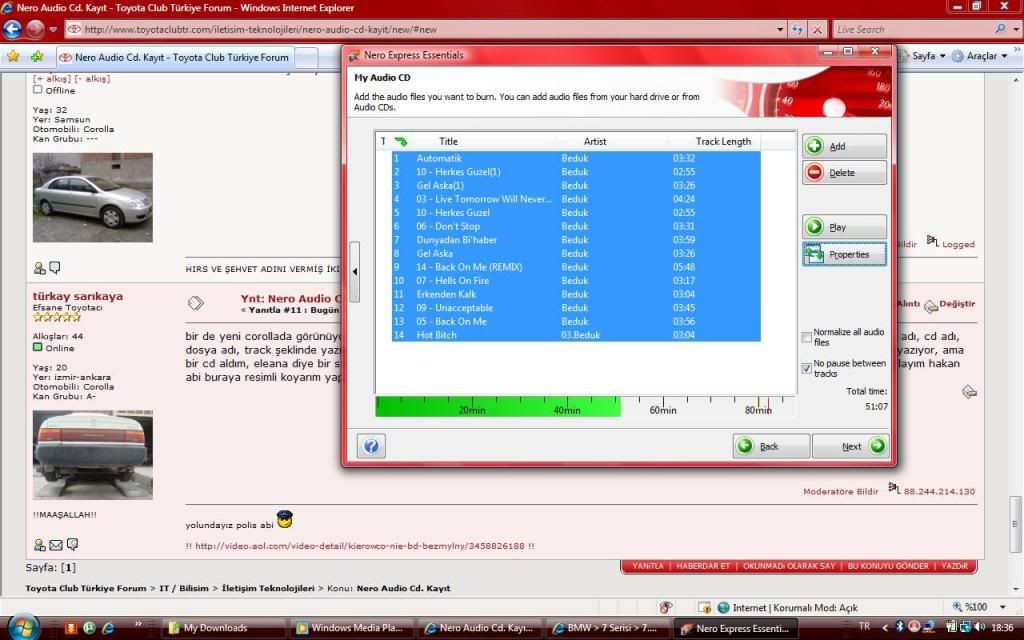The image size is (1024, 640).
Task: Enable Normalize all audio files checkbox
Action: [807, 337]
